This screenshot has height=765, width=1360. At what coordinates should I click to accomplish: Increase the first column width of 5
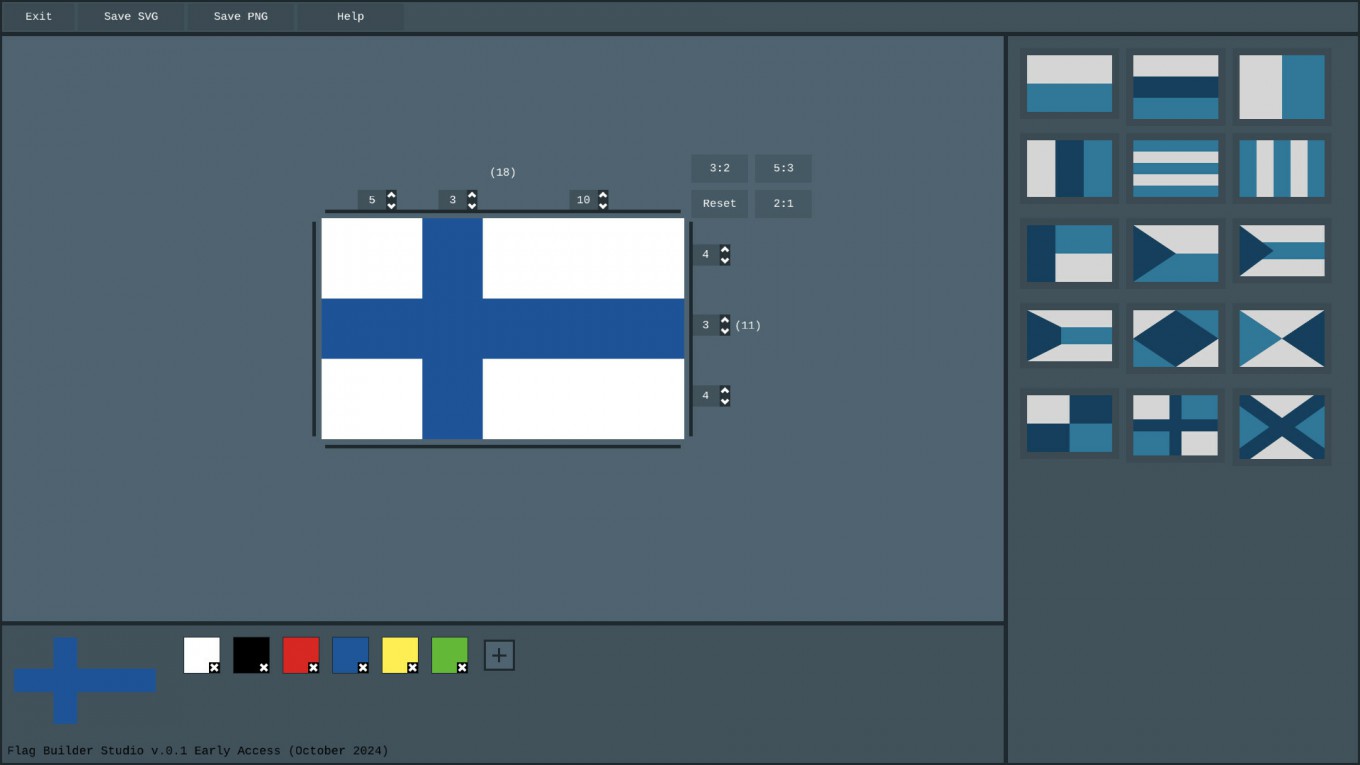391,195
